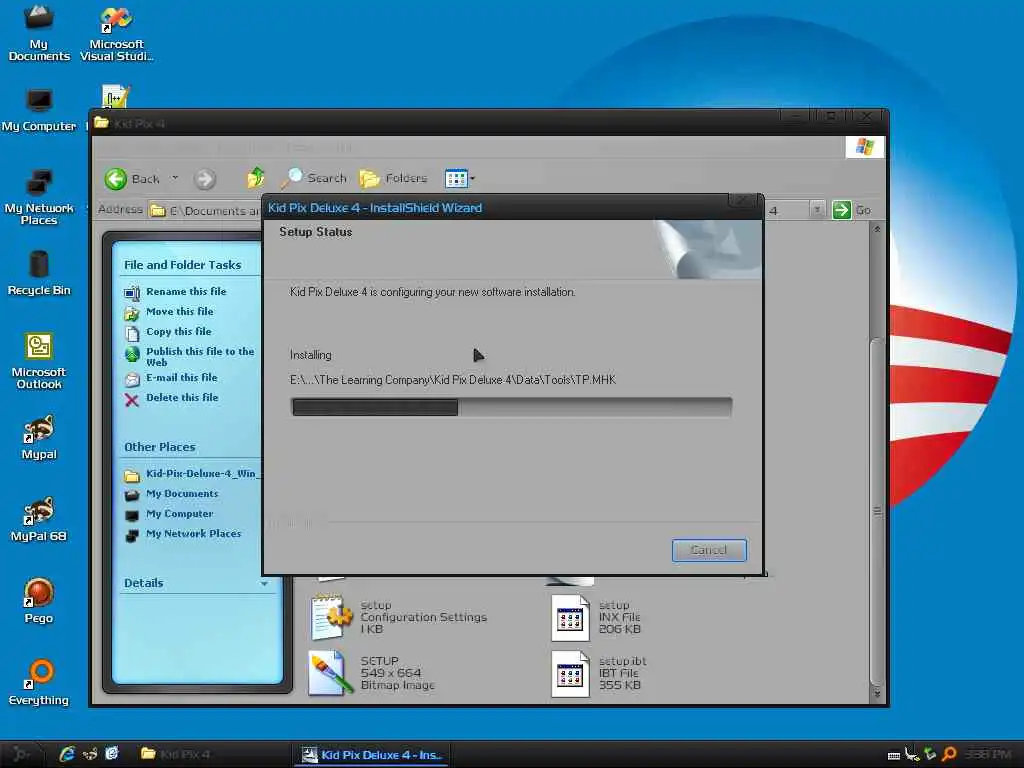Cancel the Kid Pix Deluxe 4 installation
Screen dimensions: 1024x768
pos(709,550)
